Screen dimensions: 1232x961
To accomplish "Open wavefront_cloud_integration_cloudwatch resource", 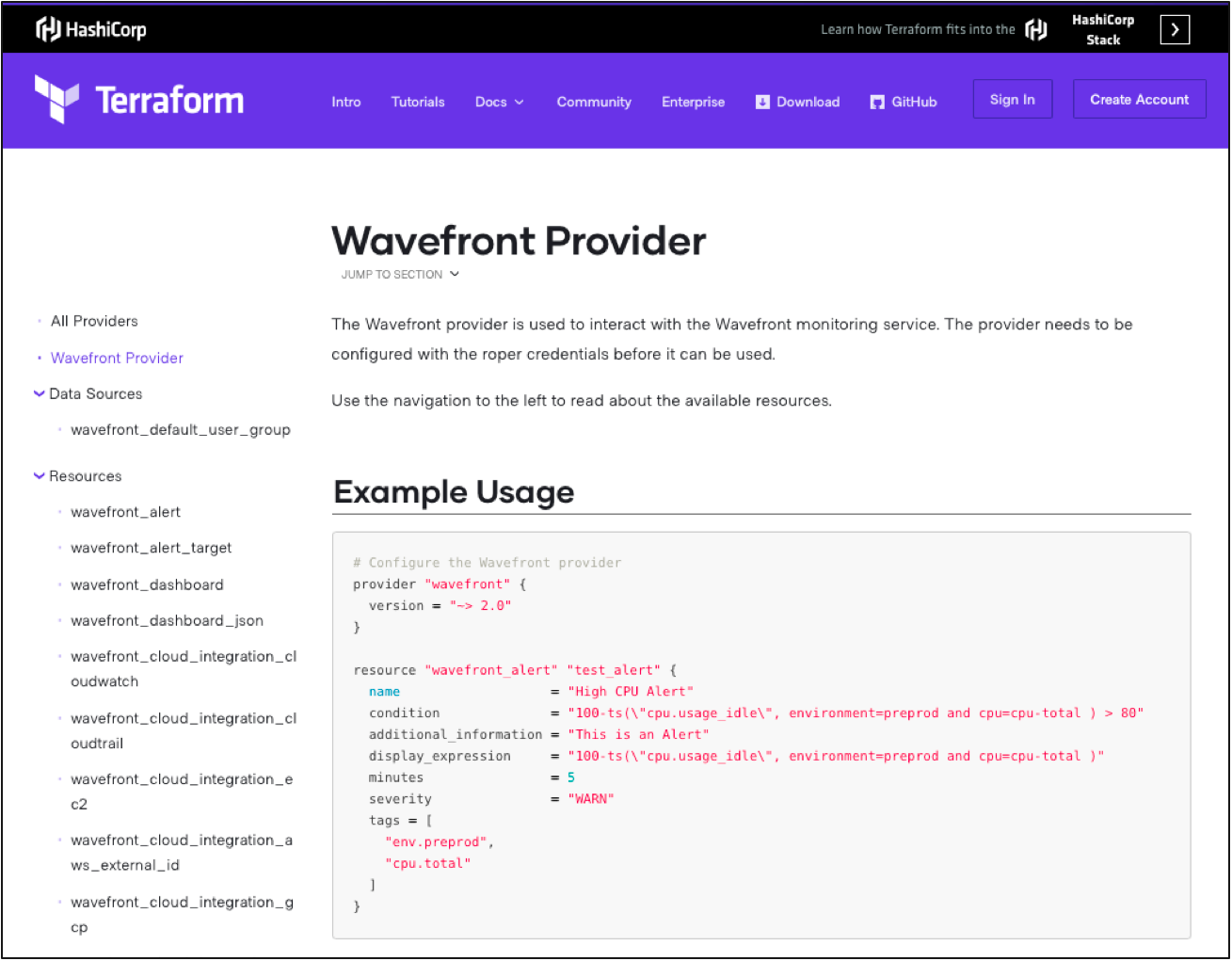I will 184,668.
